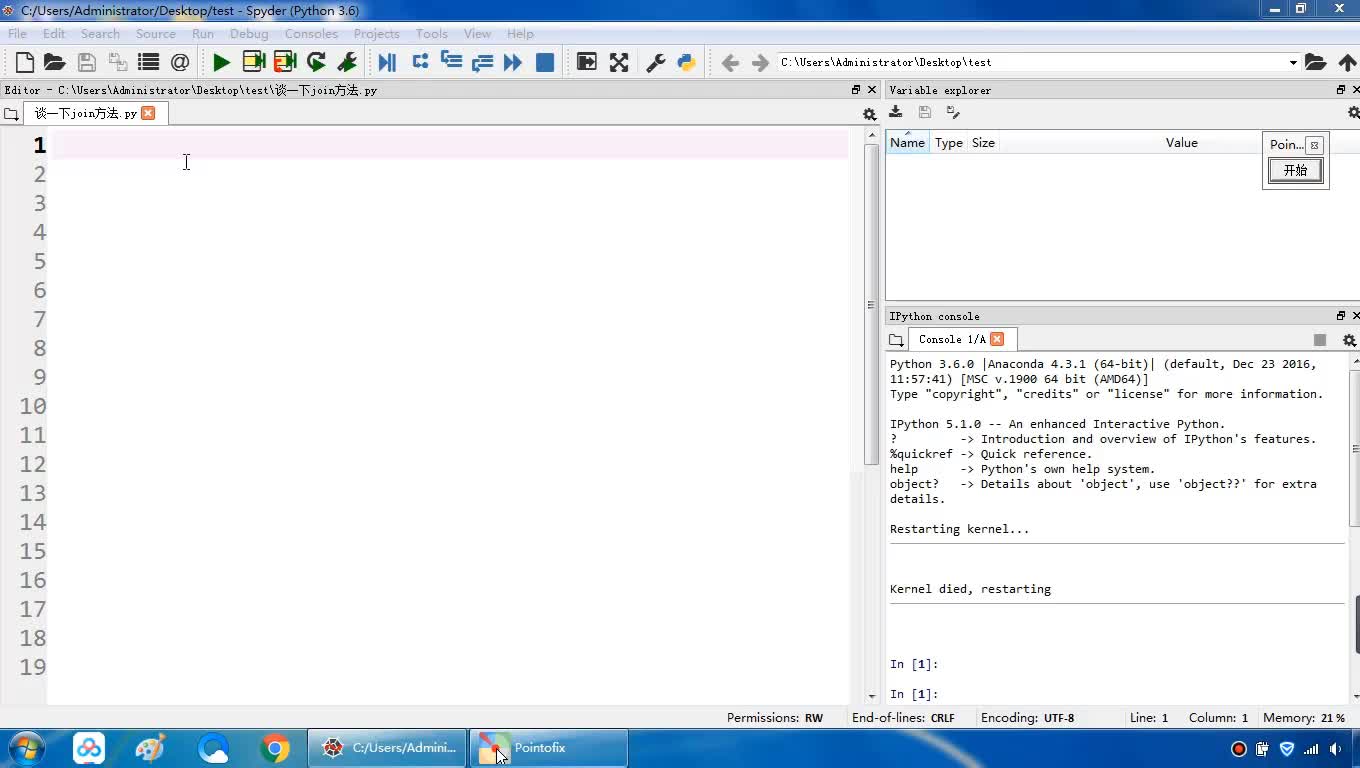Click the Debug file toolbar icon
Viewport: 1360px width, 768px height.
point(387,62)
